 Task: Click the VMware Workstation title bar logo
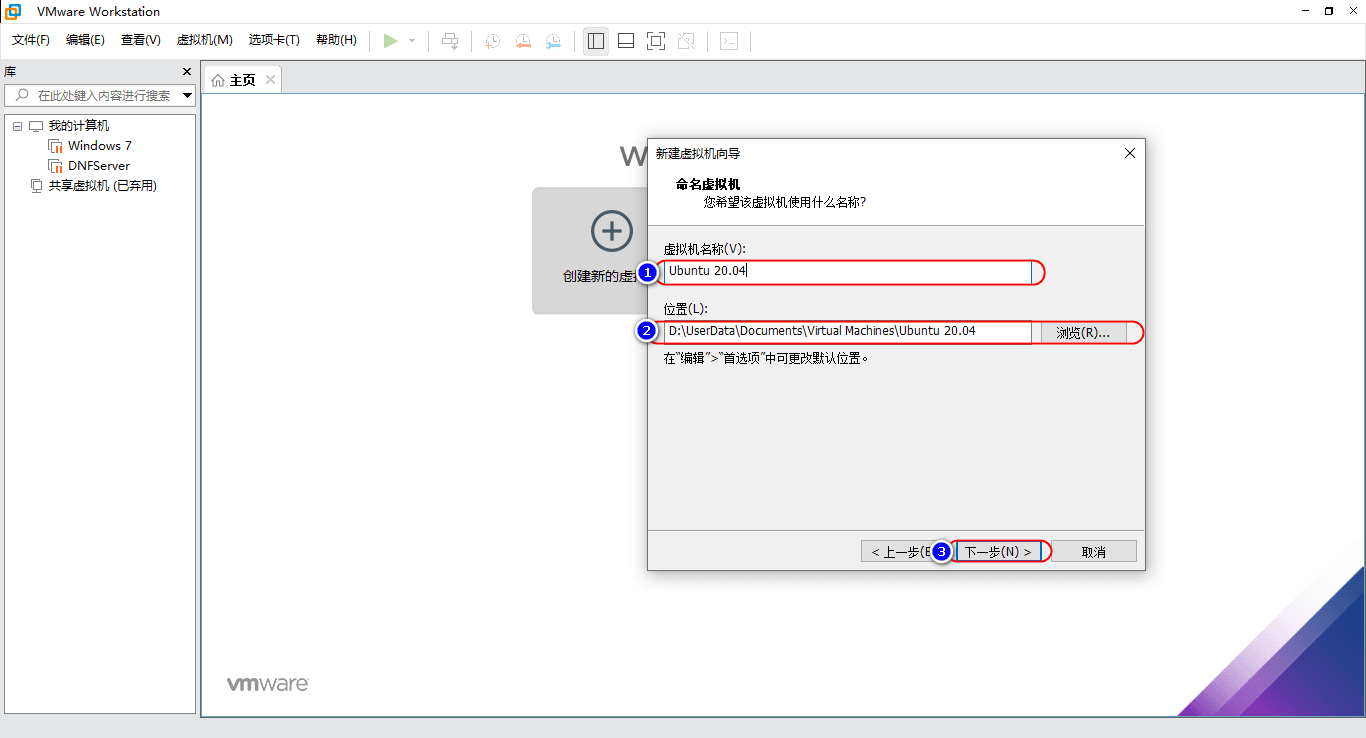tap(14, 11)
